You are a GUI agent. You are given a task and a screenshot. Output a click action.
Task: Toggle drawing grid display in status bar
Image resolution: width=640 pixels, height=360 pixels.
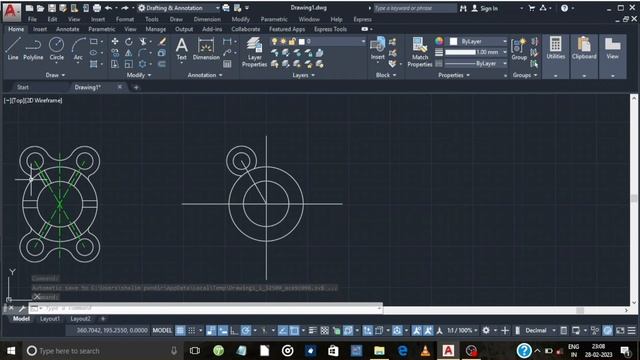(x=180, y=330)
